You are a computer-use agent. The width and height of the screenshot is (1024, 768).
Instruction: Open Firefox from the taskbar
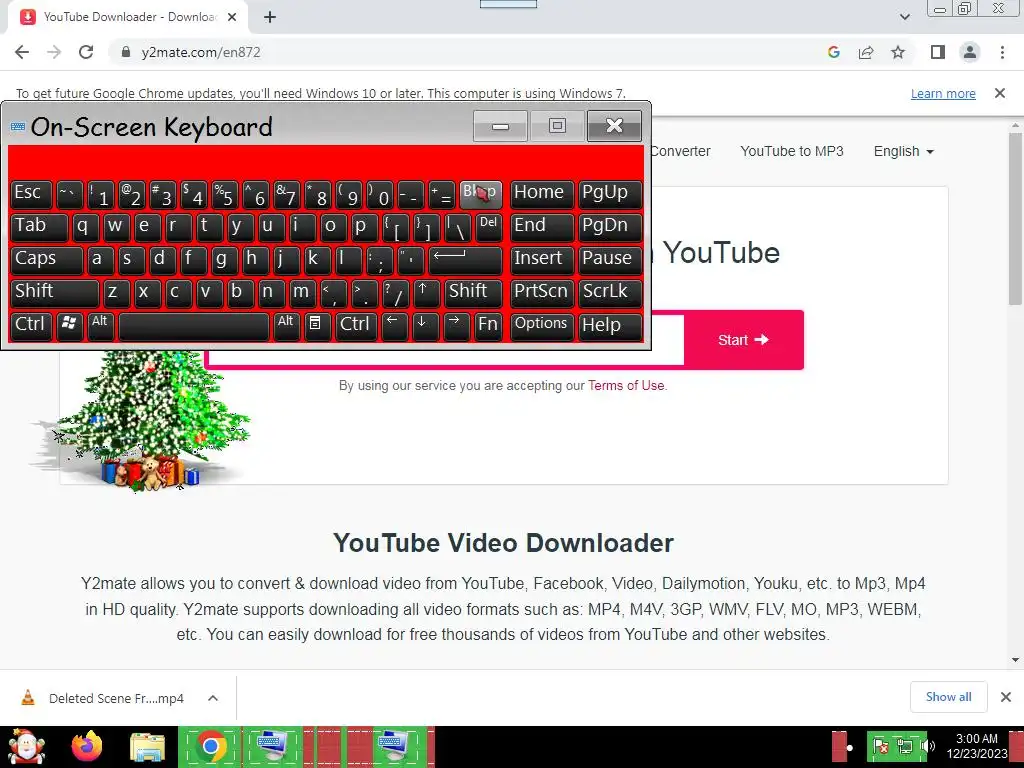point(87,747)
